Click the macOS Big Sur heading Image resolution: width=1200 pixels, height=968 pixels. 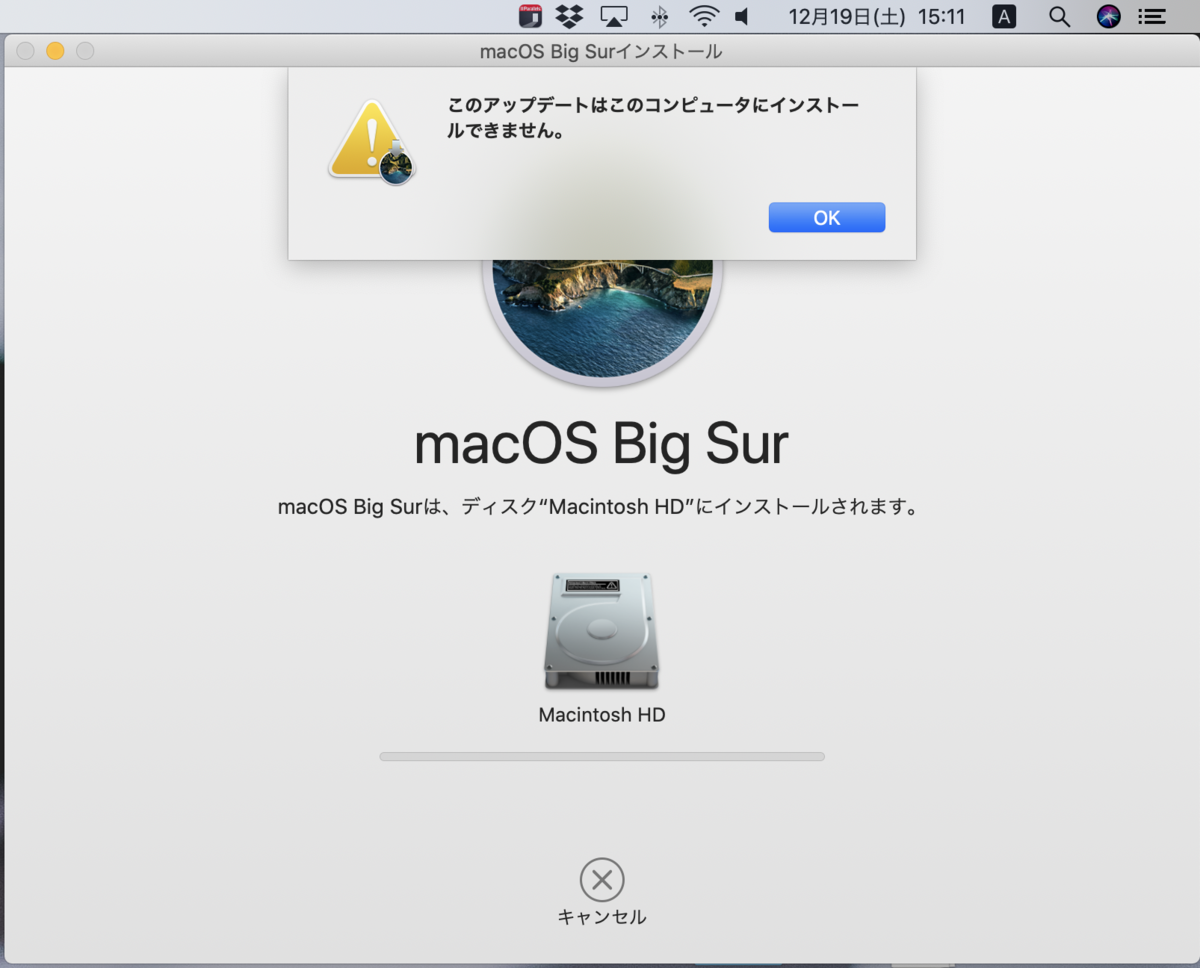coord(602,444)
